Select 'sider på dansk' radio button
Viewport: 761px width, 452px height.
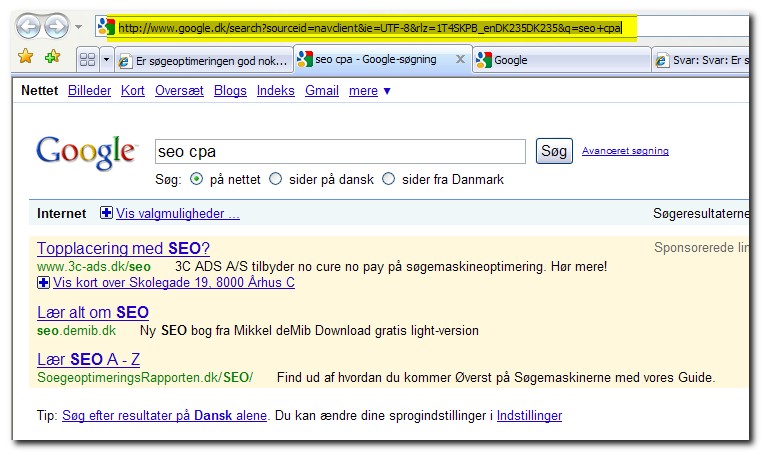pos(275,179)
